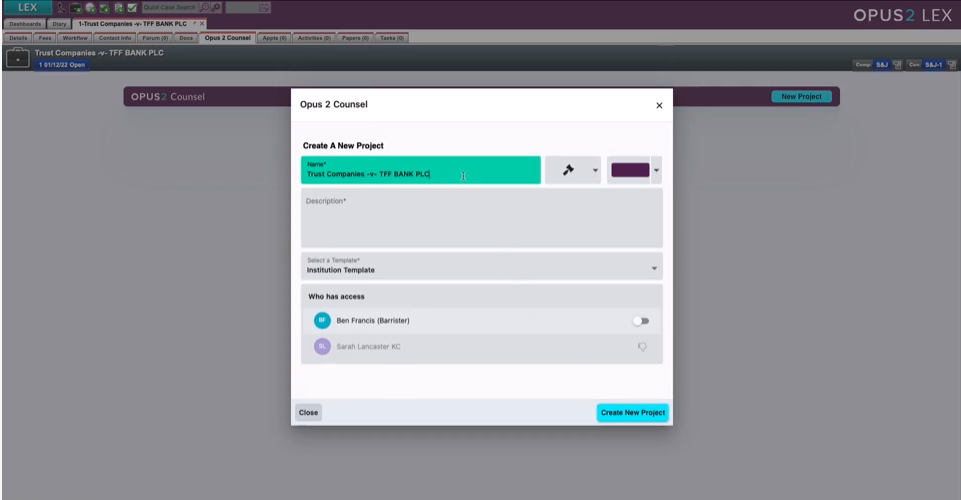The height and width of the screenshot is (500, 961).
Task: Click Sarah Lancaster SL avatar
Action: click(x=322, y=346)
